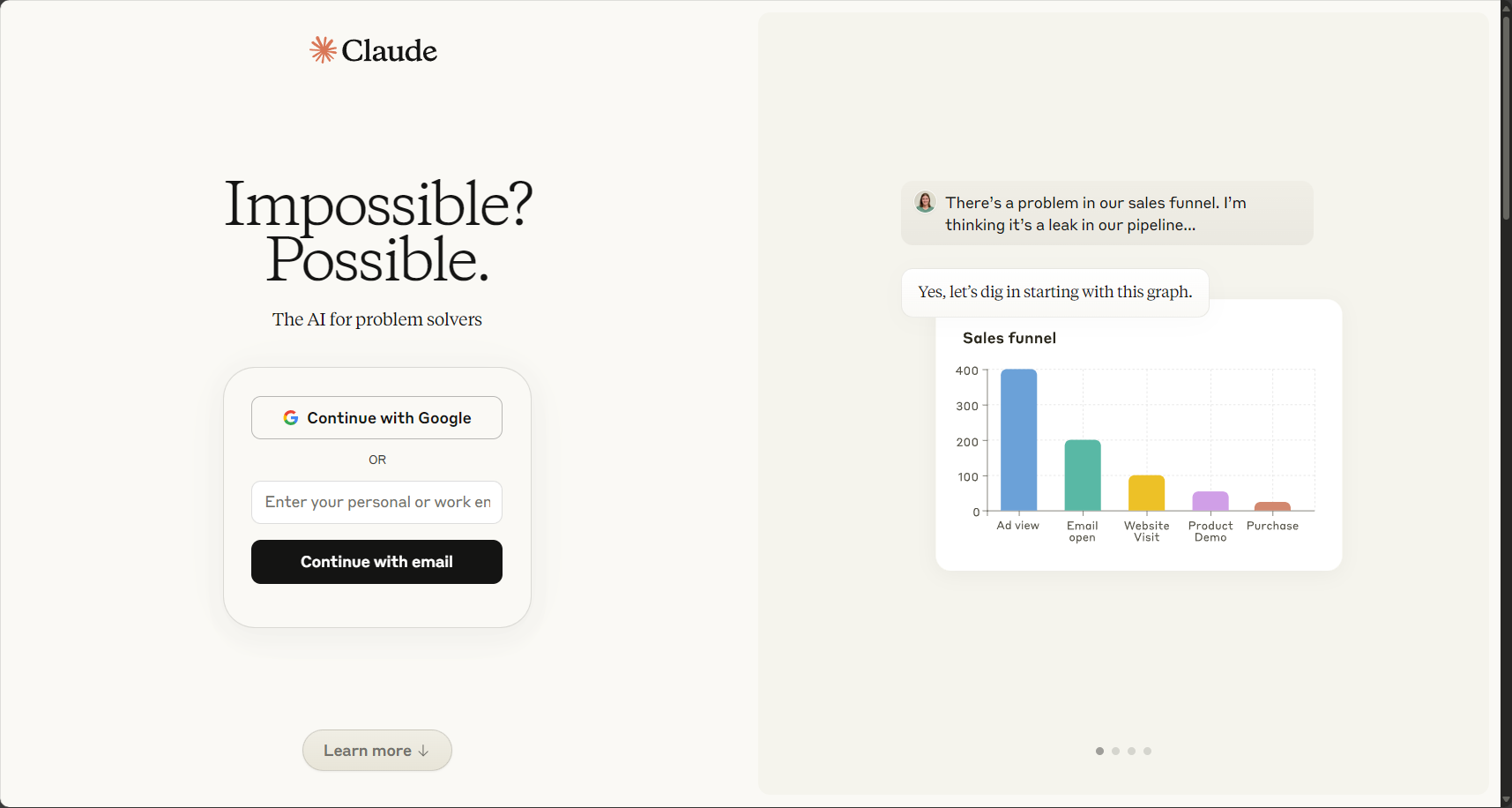The height and width of the screenshot is (808, 1512).
Task: Click the user avatar in chat message
Action: tap(925, 202)
